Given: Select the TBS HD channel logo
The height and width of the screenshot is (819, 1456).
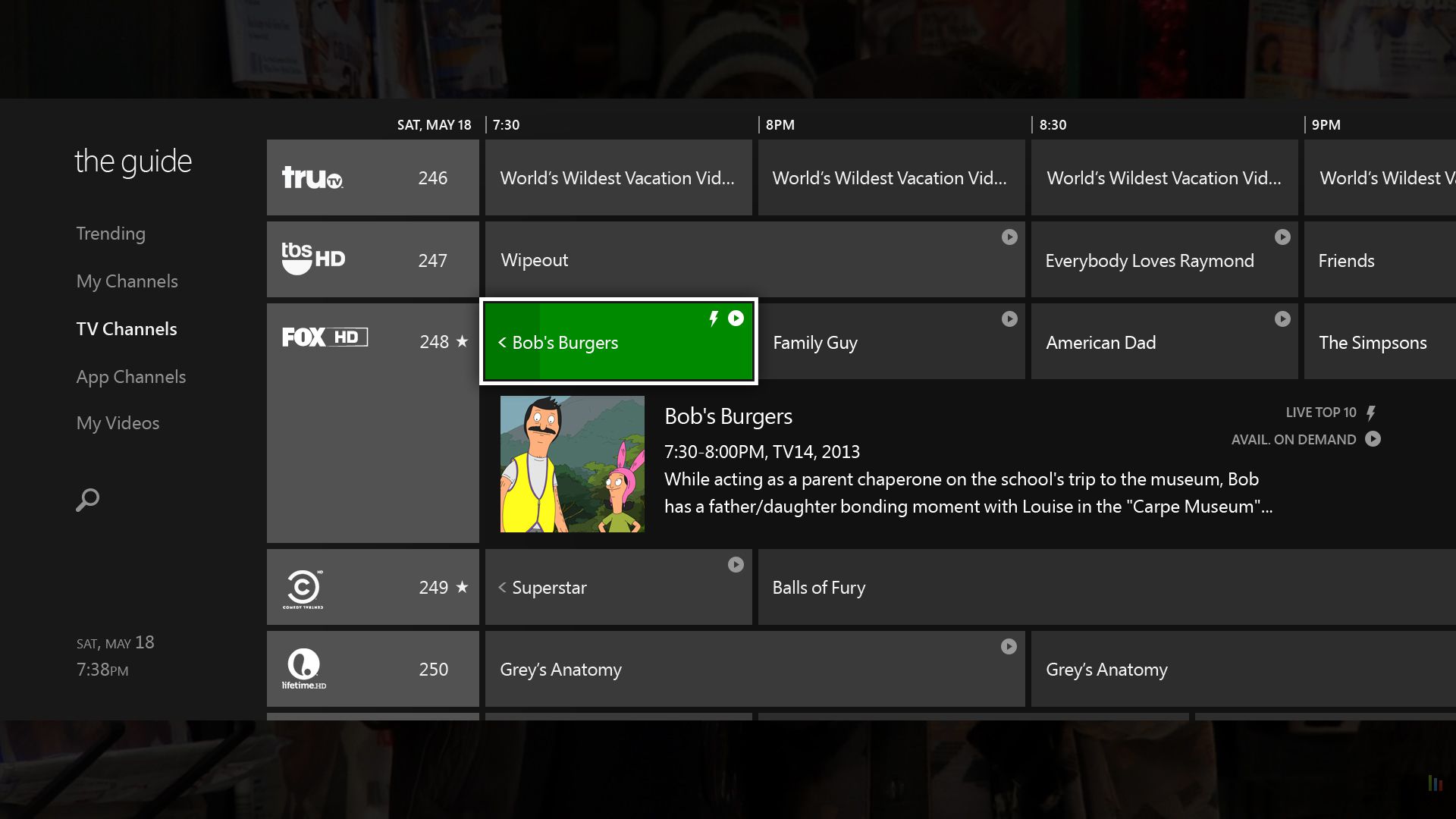Looking at the screenshot, I should 312,259.
